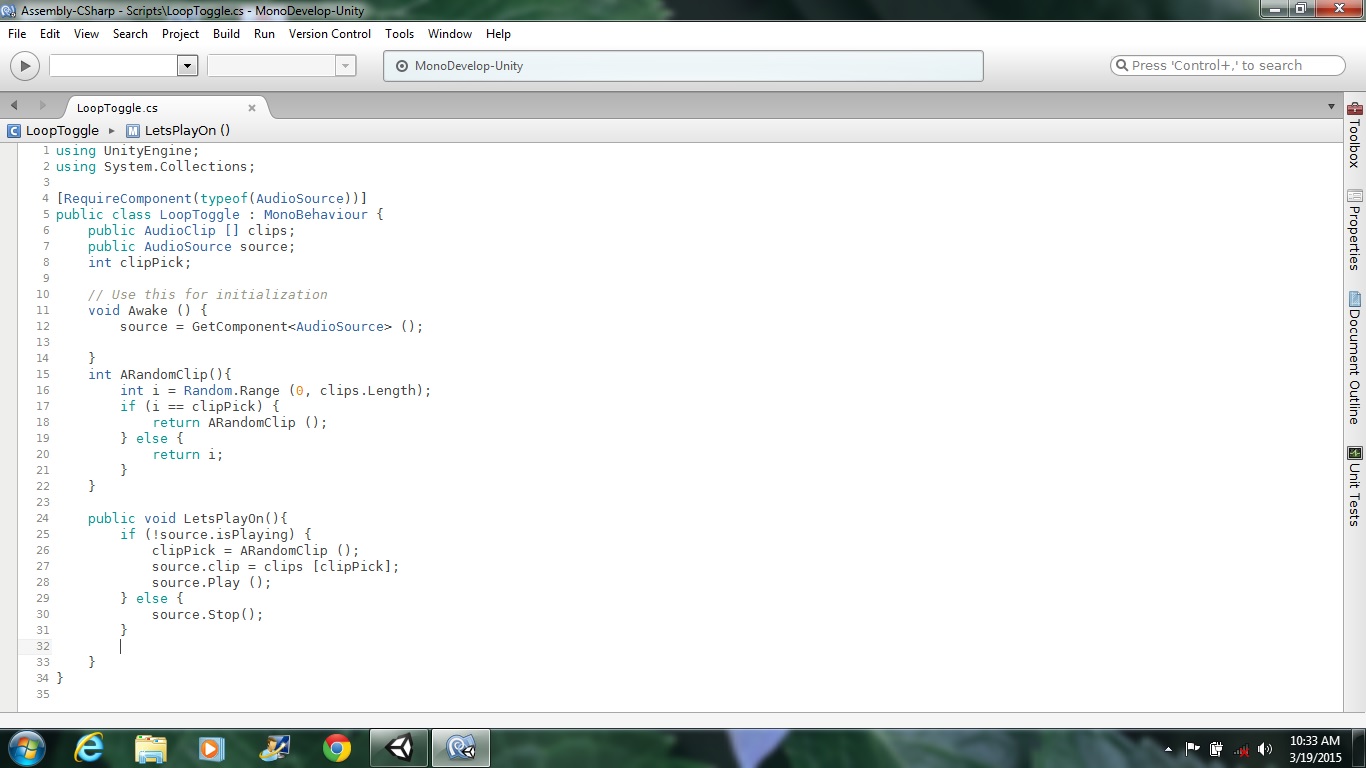Click the '// Use this for initialization' comment
The height and width of the screenshot is (768, 1366).
pos(207,294)
